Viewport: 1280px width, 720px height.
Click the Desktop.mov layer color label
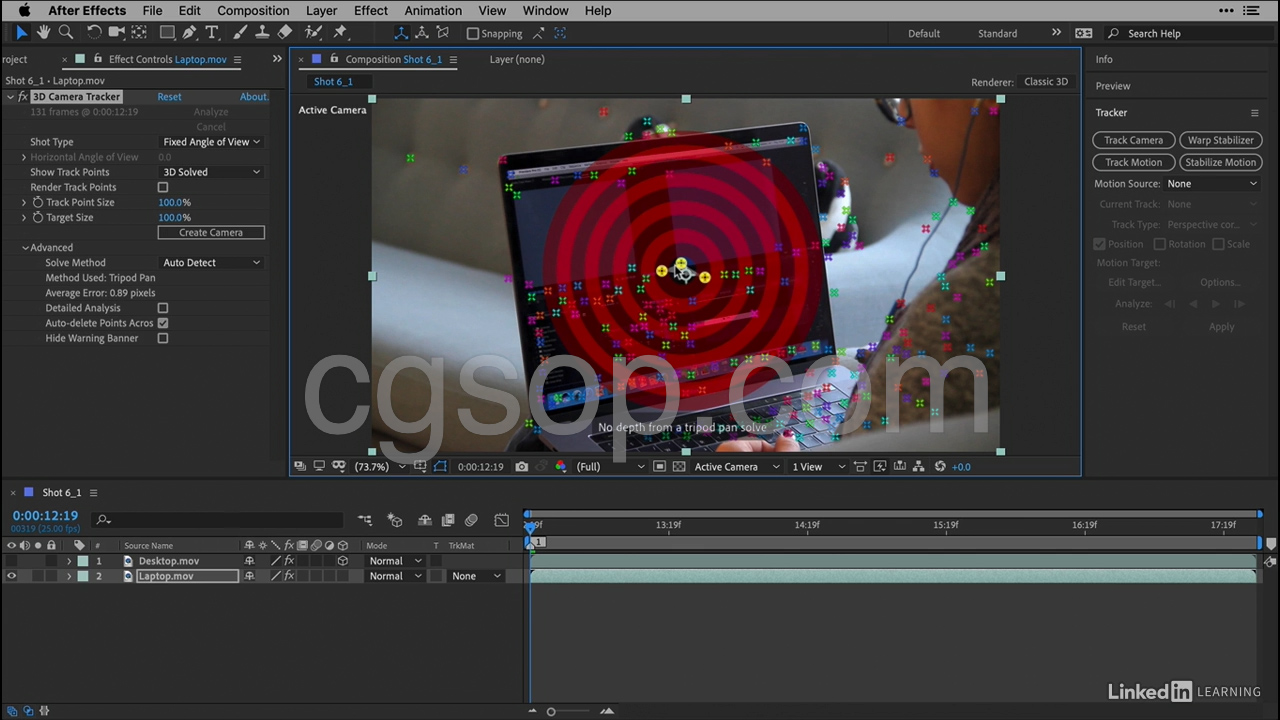pyautogui.click(x=82, y=561)
